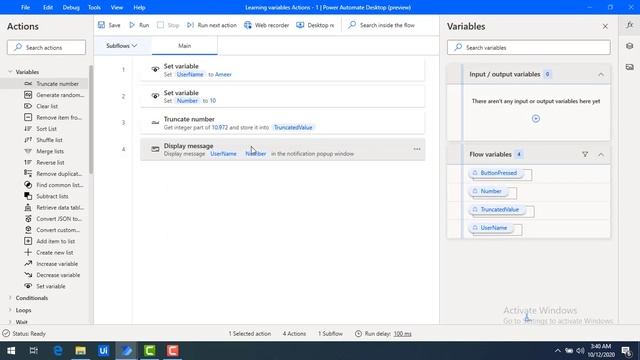Image resolution: width=640 pixels, height=360 pixels.
Task: Select the Reverse list icon
Action: (28, 162)
